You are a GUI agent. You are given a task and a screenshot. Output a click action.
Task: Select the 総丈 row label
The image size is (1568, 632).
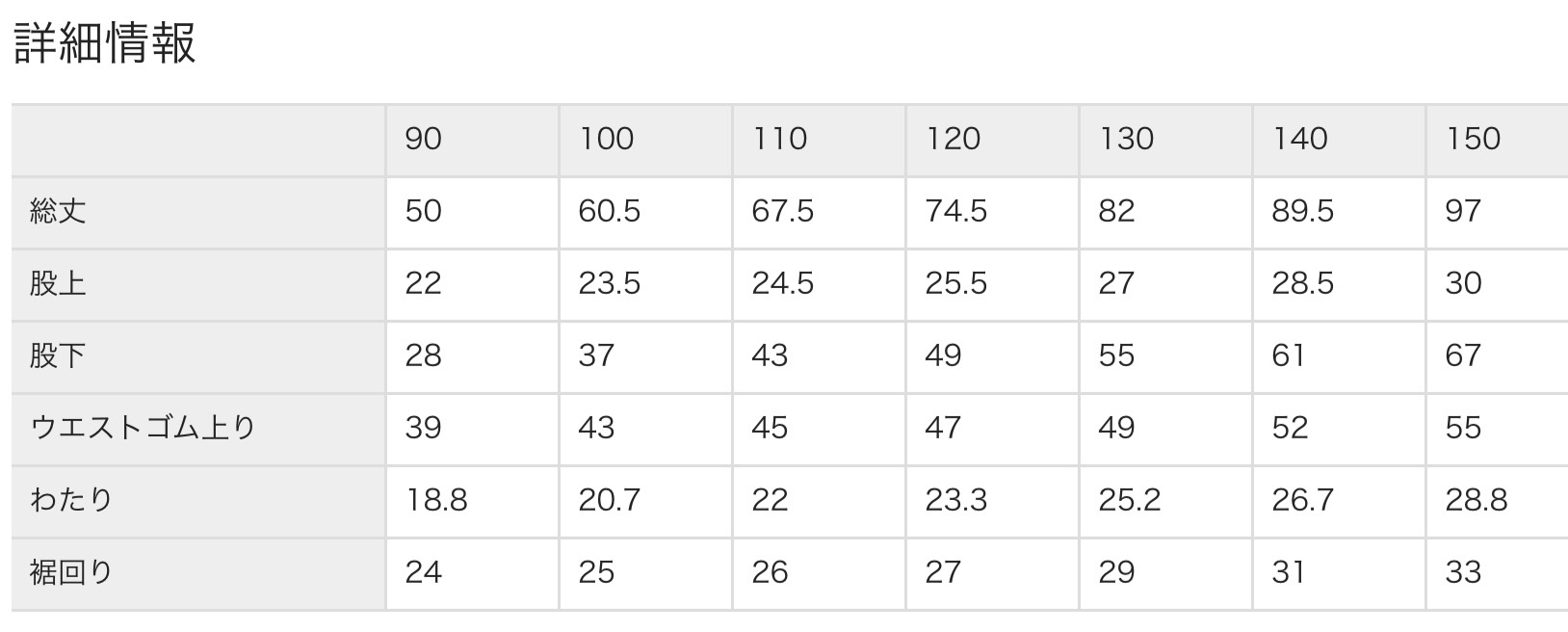[59, 211]
